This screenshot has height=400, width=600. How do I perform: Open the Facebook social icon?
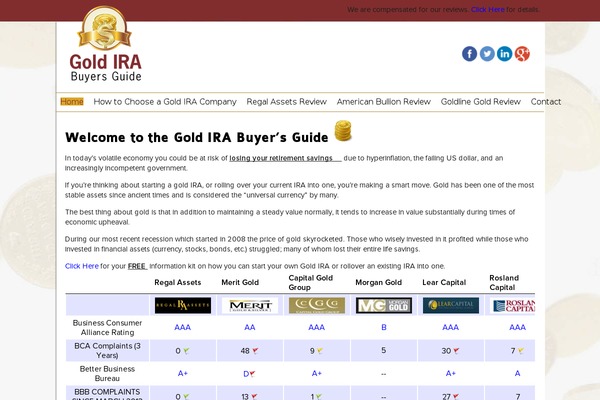point(470,54)
